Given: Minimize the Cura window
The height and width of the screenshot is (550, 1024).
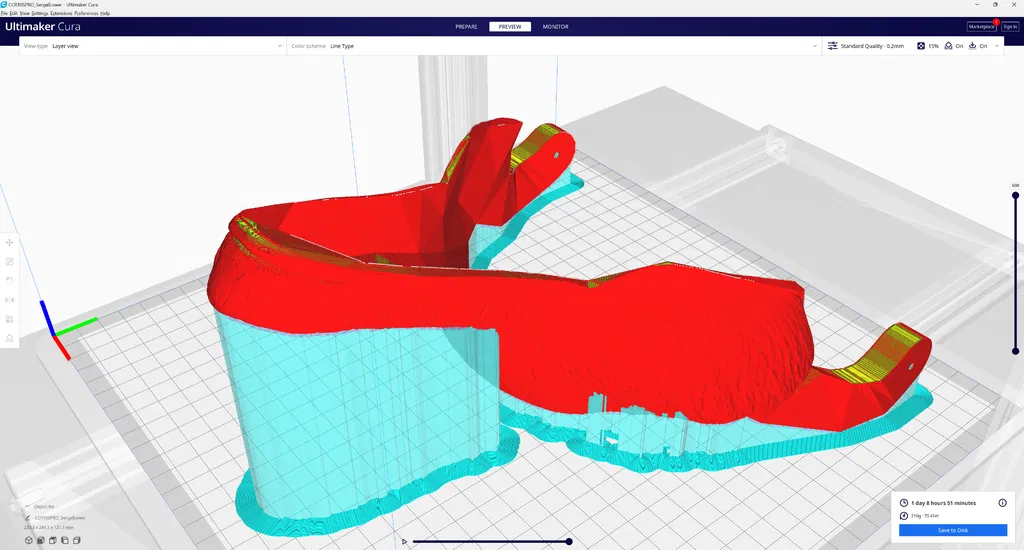Looking at the screenshot, I should coord(977,5).
